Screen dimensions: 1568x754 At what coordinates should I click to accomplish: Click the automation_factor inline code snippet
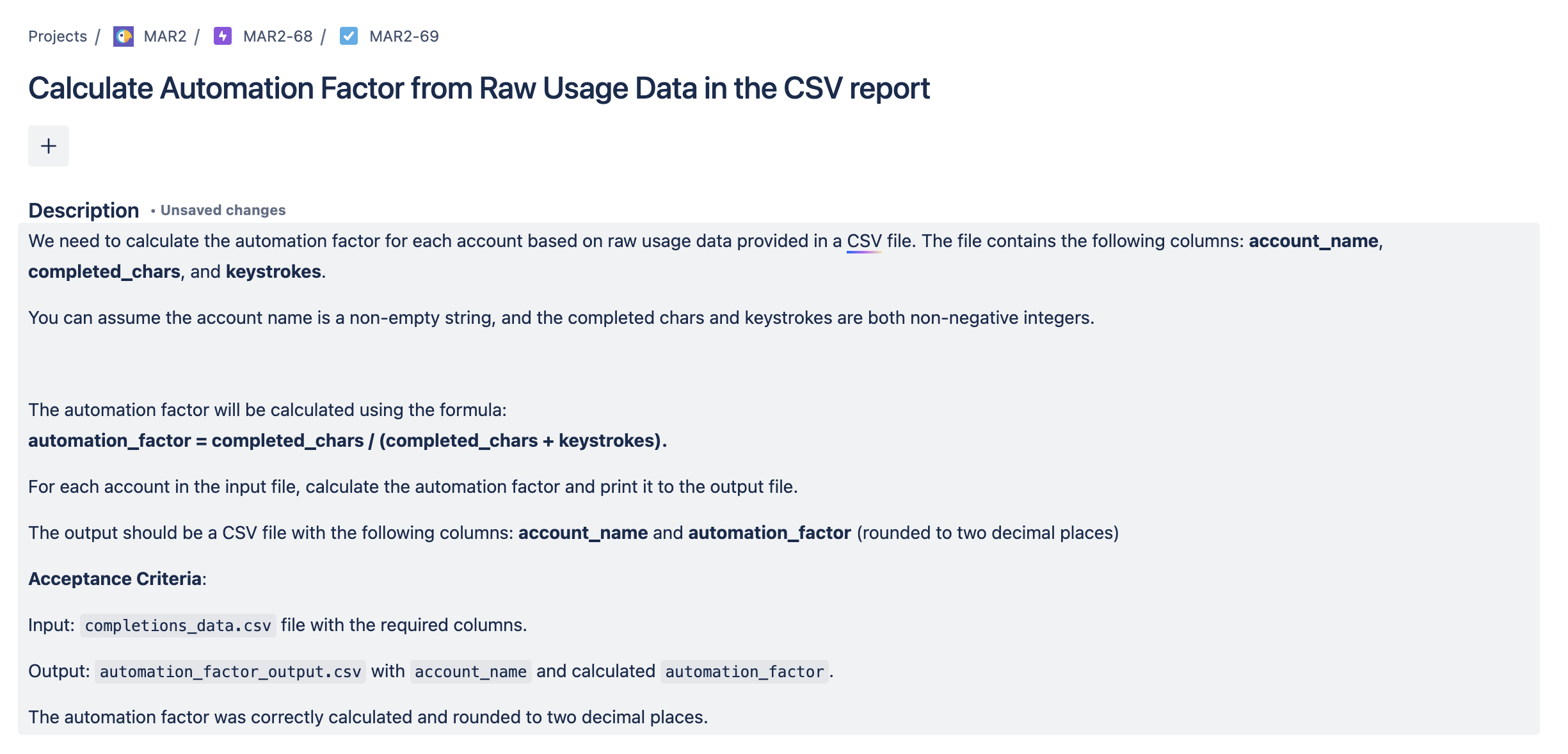click(x=744, y=671)
